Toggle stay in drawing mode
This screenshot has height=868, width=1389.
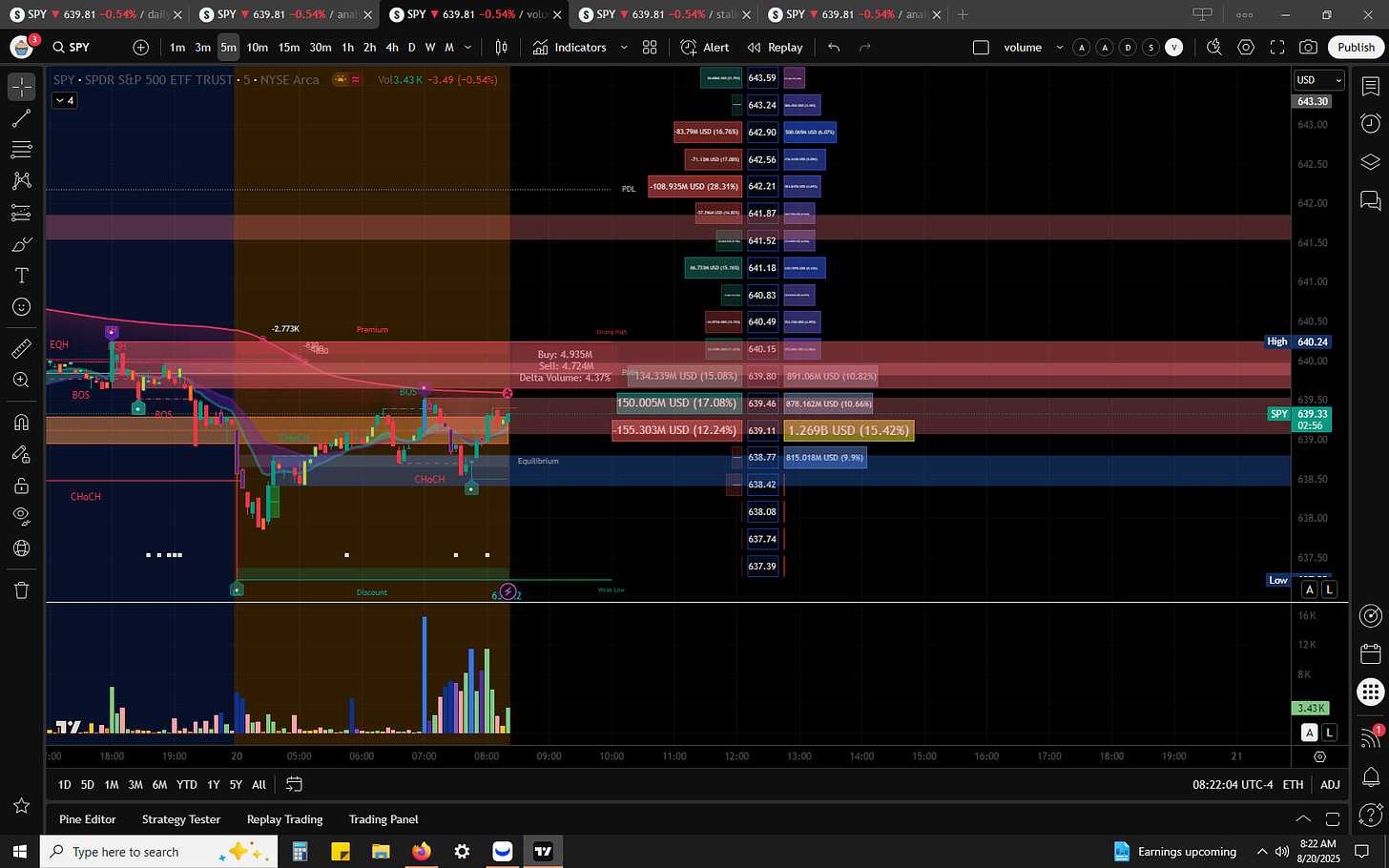coord(21,454)
